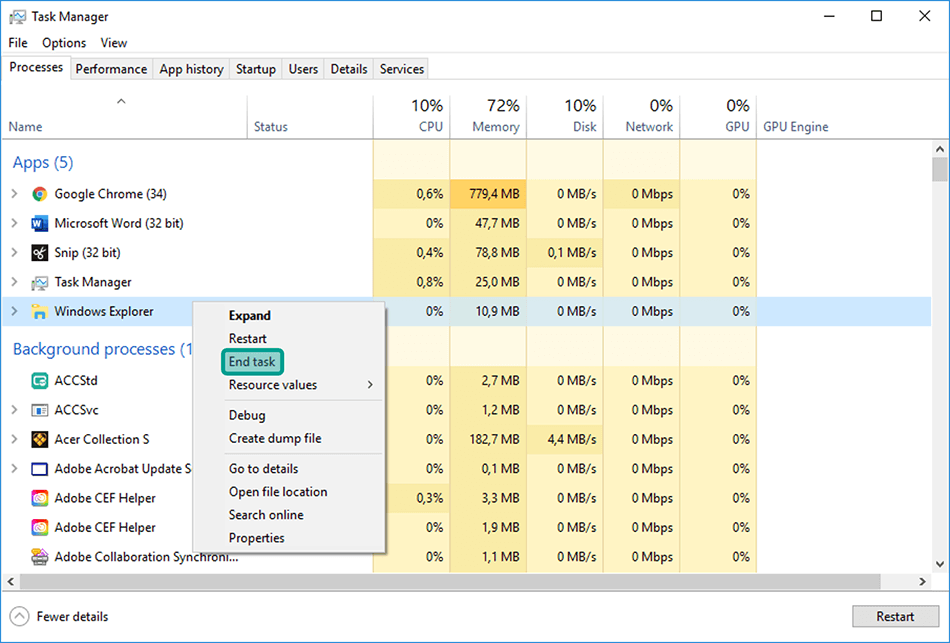The image size is (950, 643).
Task: Click the Windows Explorer folder icon
Action: (39, 312)
